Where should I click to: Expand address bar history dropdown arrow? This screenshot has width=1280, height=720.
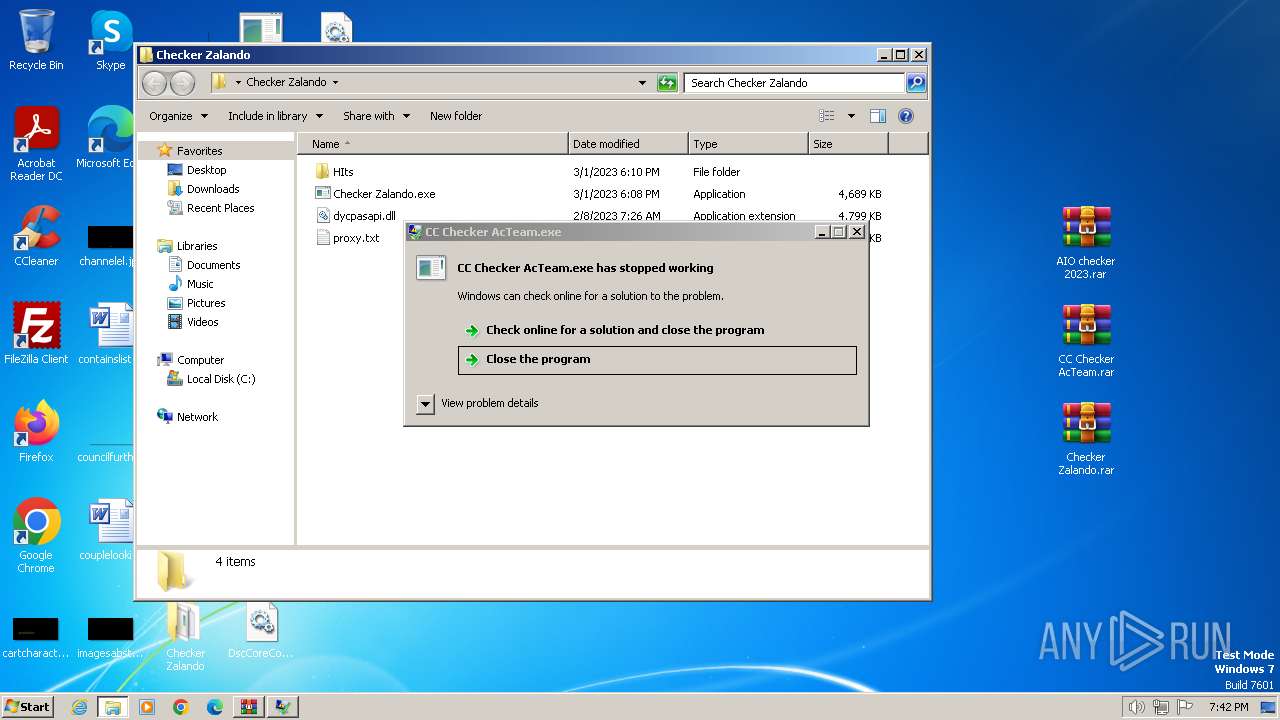[642, 83]
